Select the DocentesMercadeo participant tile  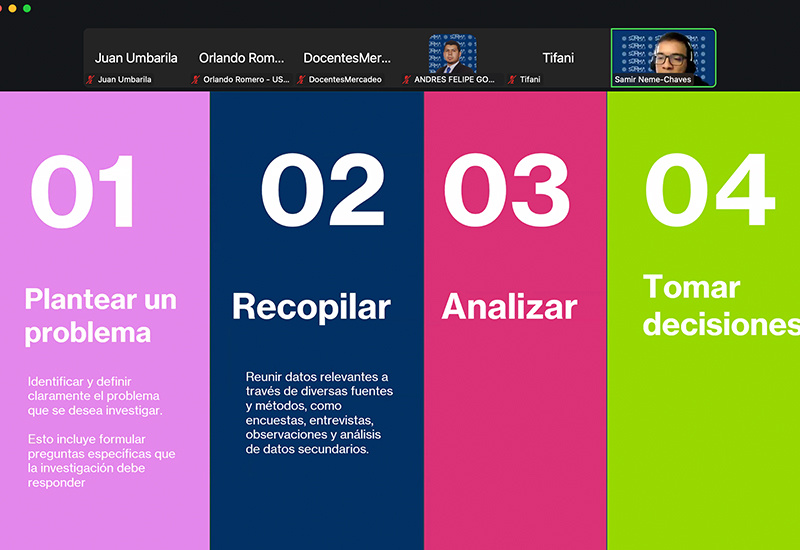pos(347,57)
